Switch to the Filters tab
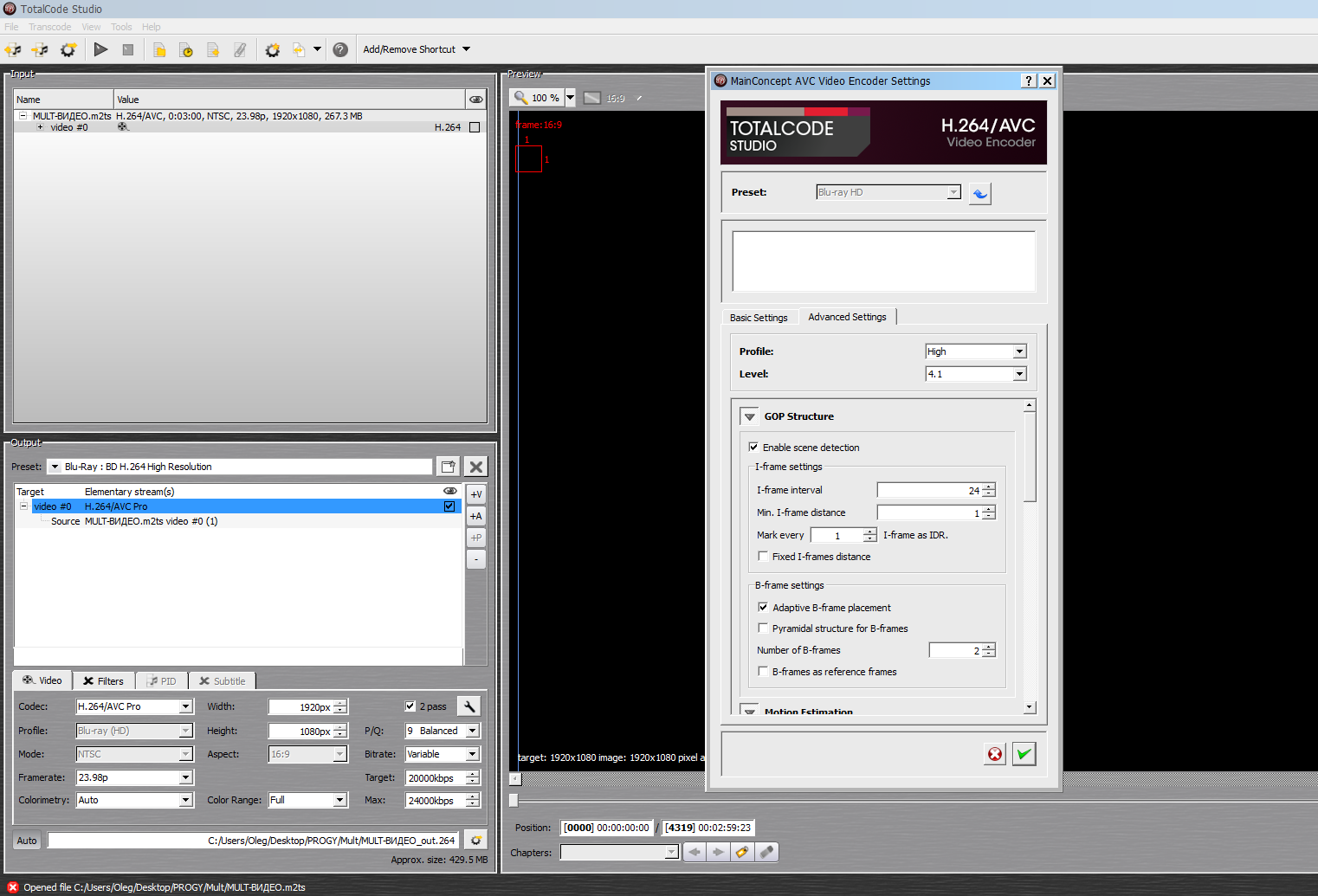Image resolution: width=1318 pixels, height=896 pixels. tap(104, 681)
